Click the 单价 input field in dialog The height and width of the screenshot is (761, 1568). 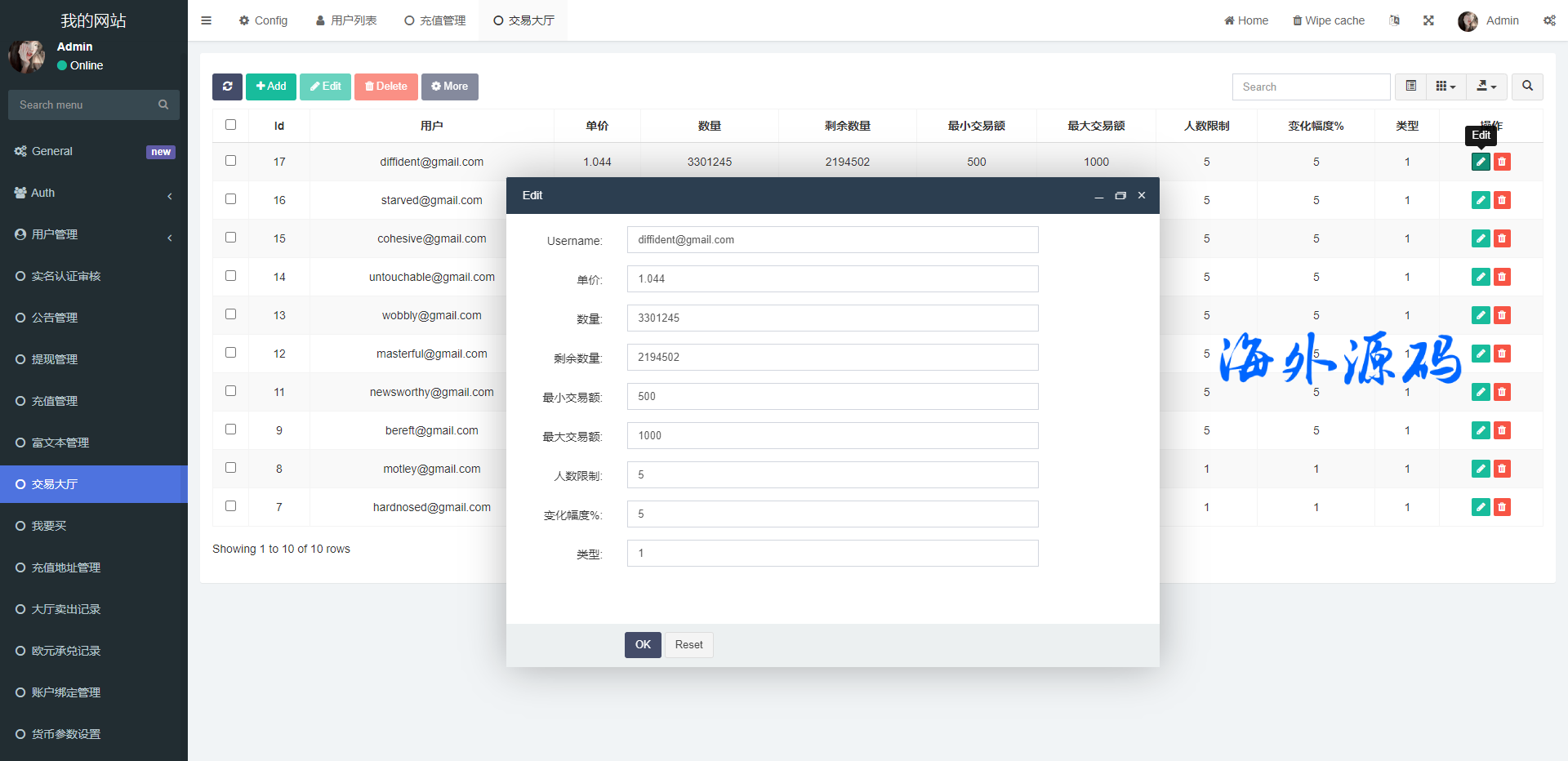coord(832,279)
